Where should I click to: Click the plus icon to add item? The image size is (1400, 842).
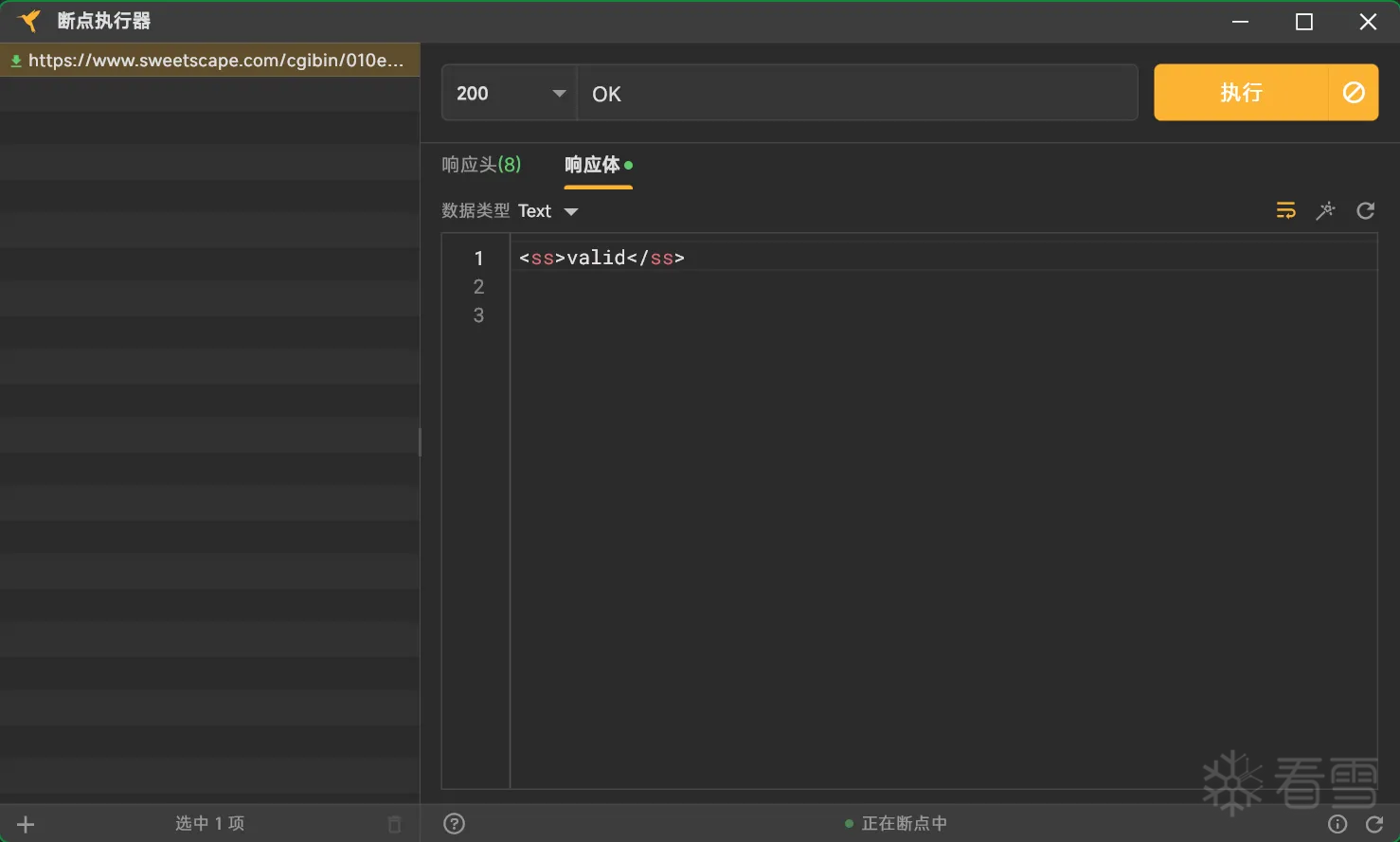(26, 824)
